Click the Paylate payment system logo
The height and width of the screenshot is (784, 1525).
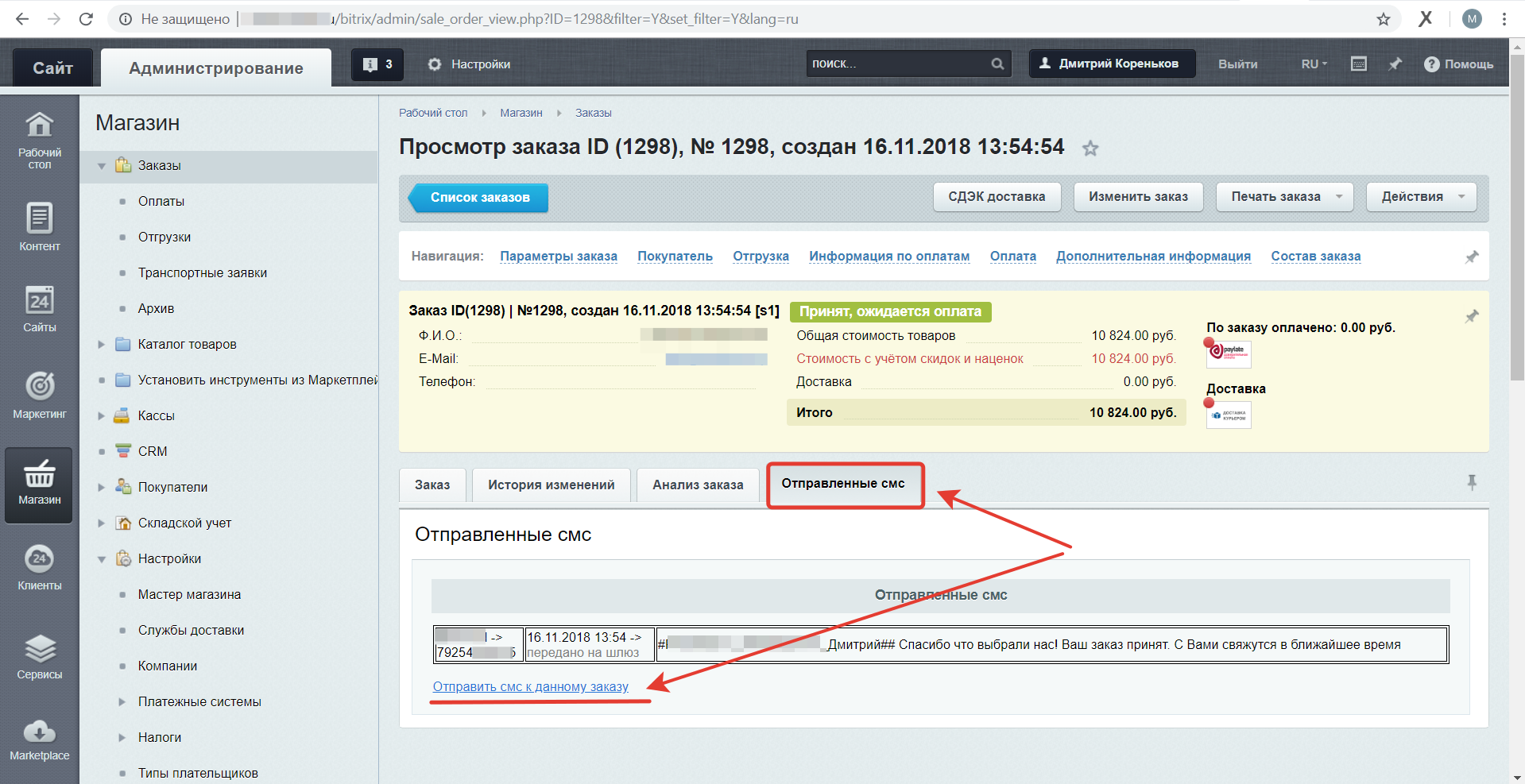1229,353
